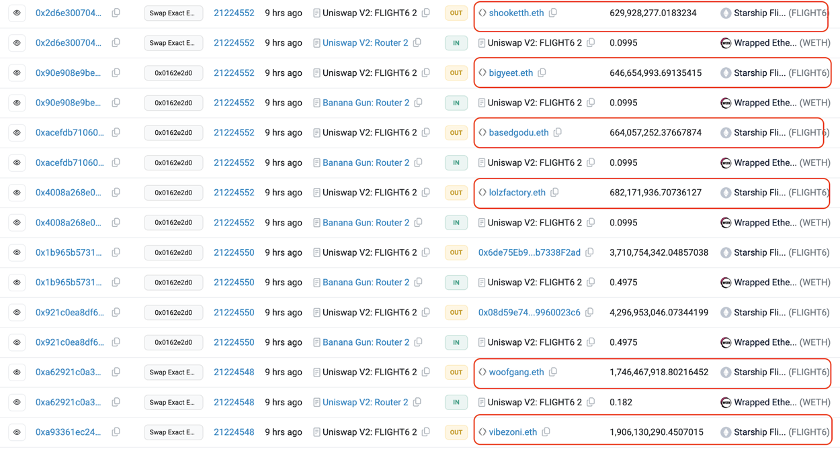840x450 pixels.
Task: Open details eye icon in vibezoni.eth row
Action: pos(17,432)
